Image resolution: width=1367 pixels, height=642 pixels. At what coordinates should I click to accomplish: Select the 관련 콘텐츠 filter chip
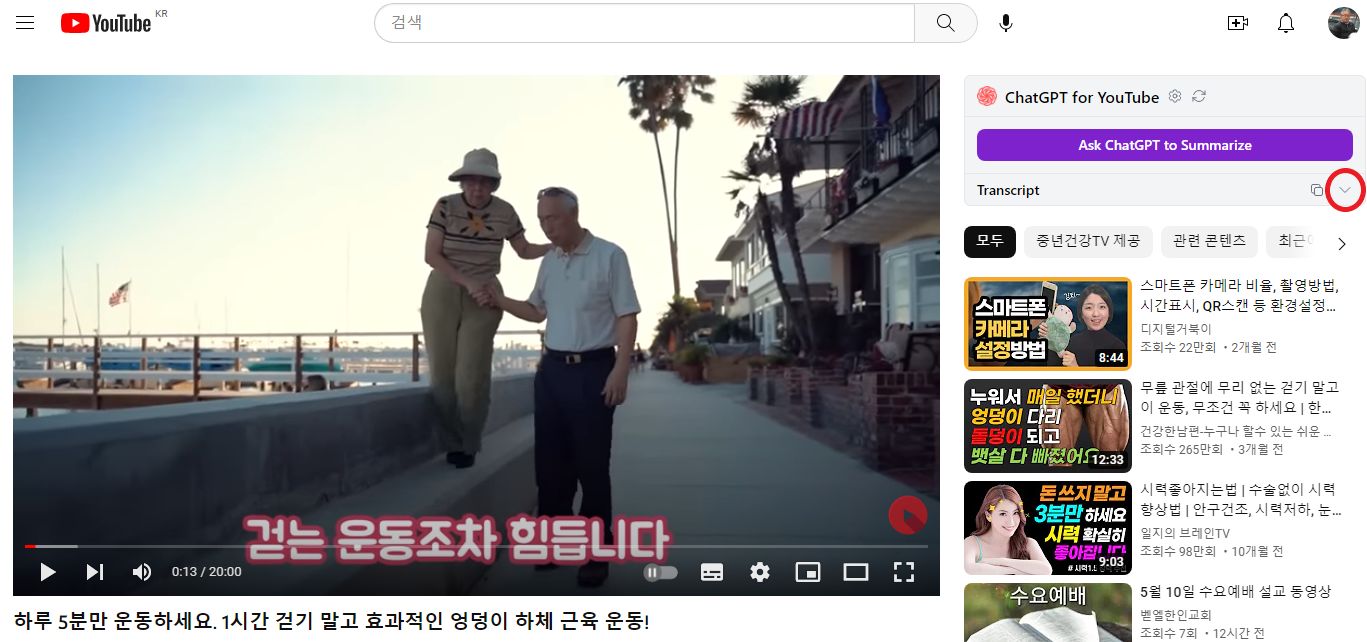point(1209,241)
